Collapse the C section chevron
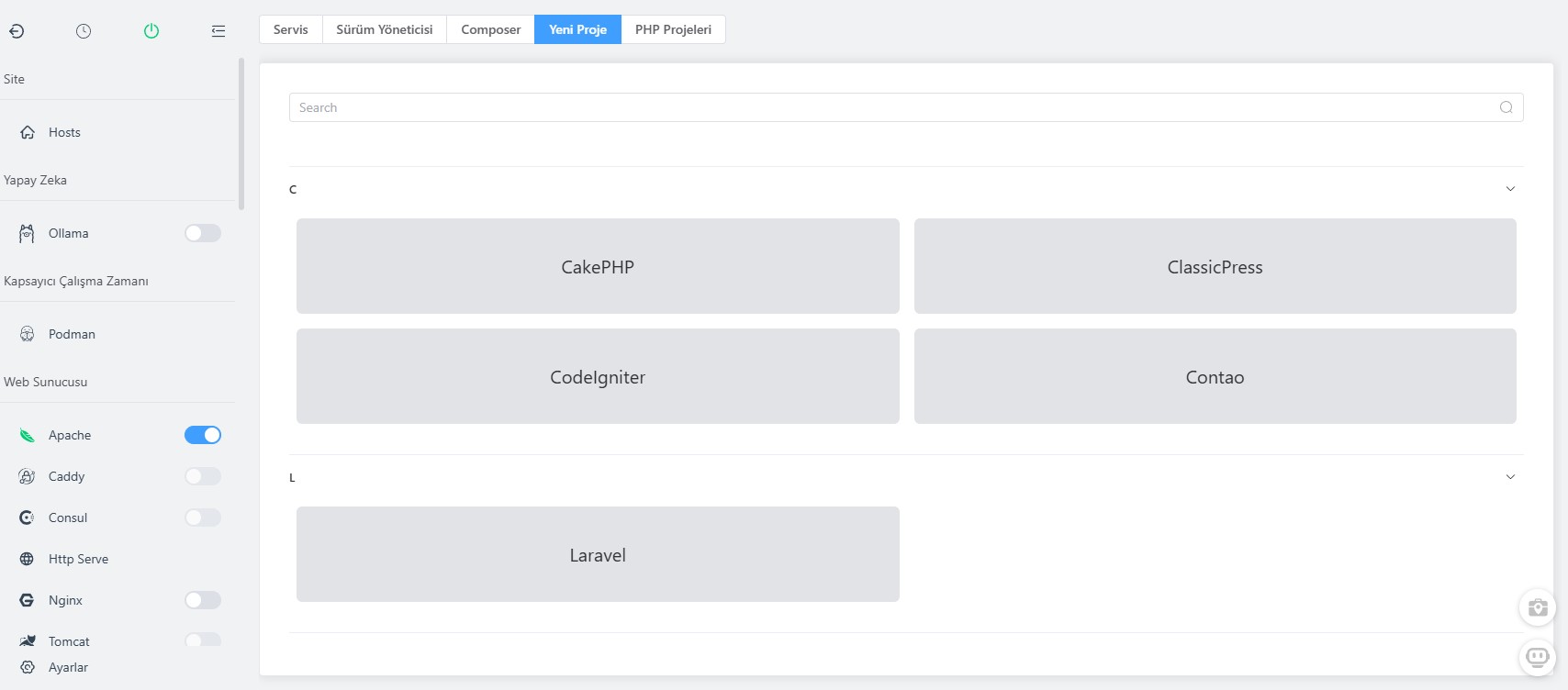The image size is (1568, 690). coord(1510,189)
